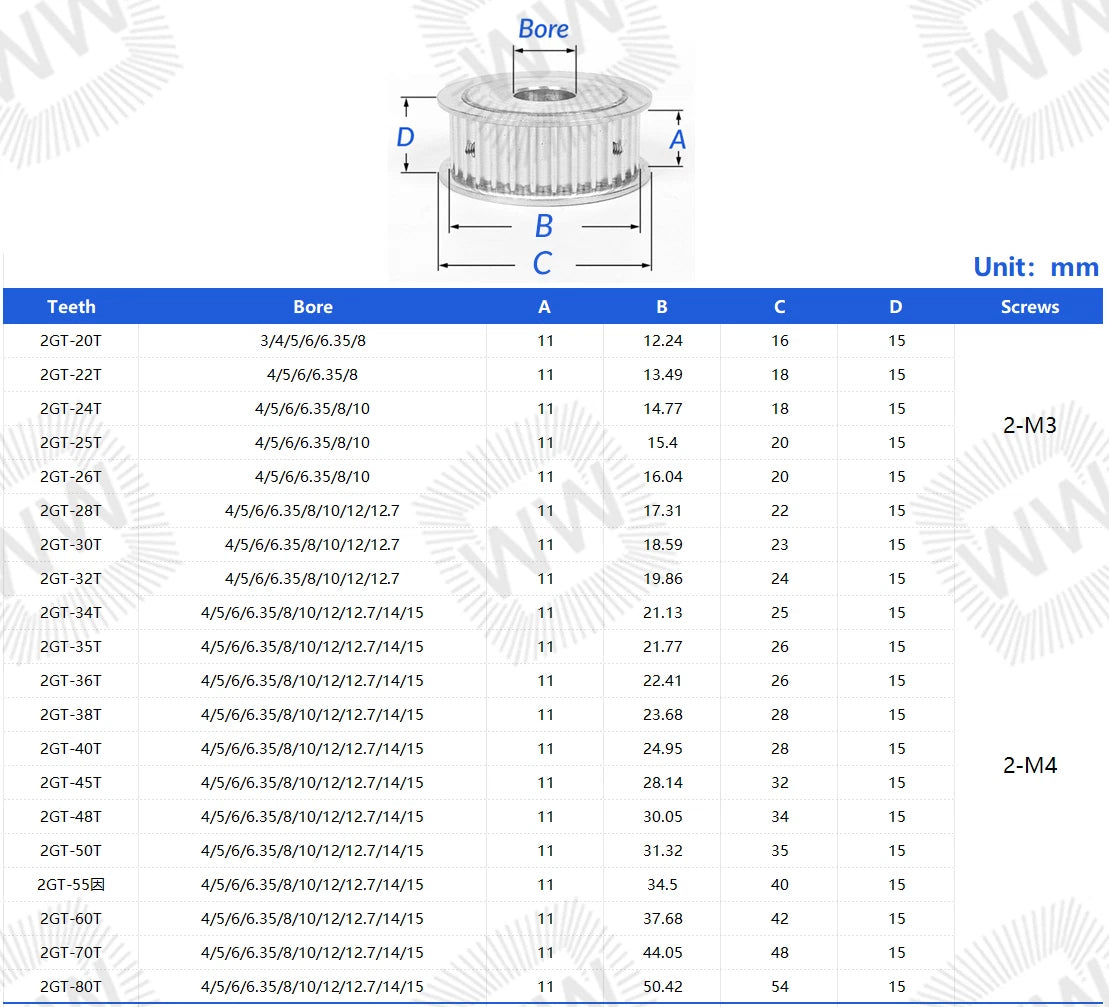Select the 2GT-22T teeth cell
Viewport: 1109px width, 1007px height.
(71, 375)
